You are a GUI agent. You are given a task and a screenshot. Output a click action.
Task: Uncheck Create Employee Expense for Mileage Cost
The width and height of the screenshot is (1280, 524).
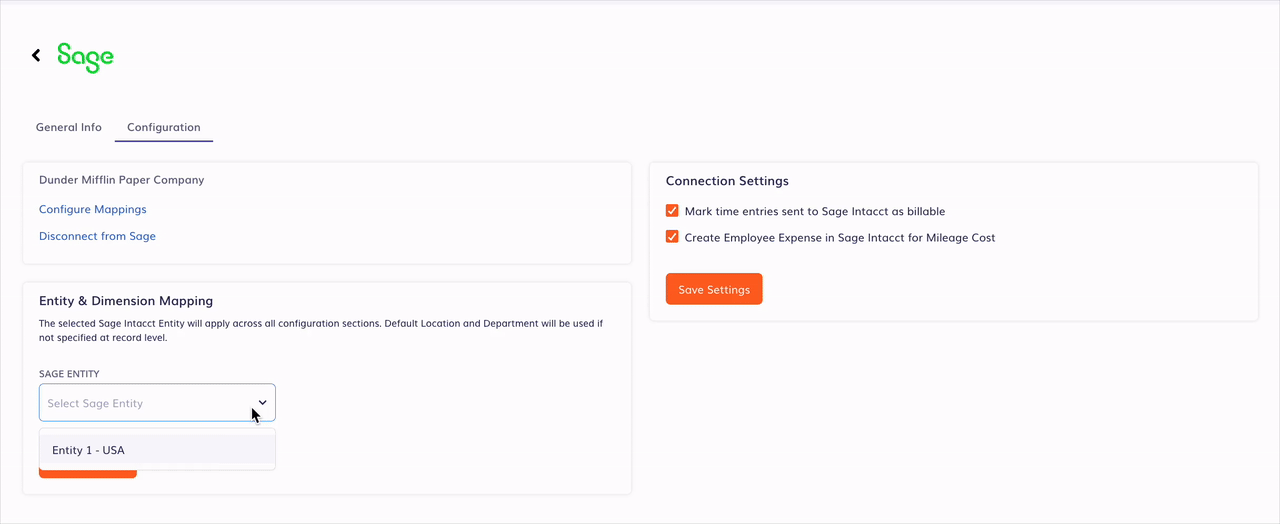pyautogui.click(x=672, y=237)
